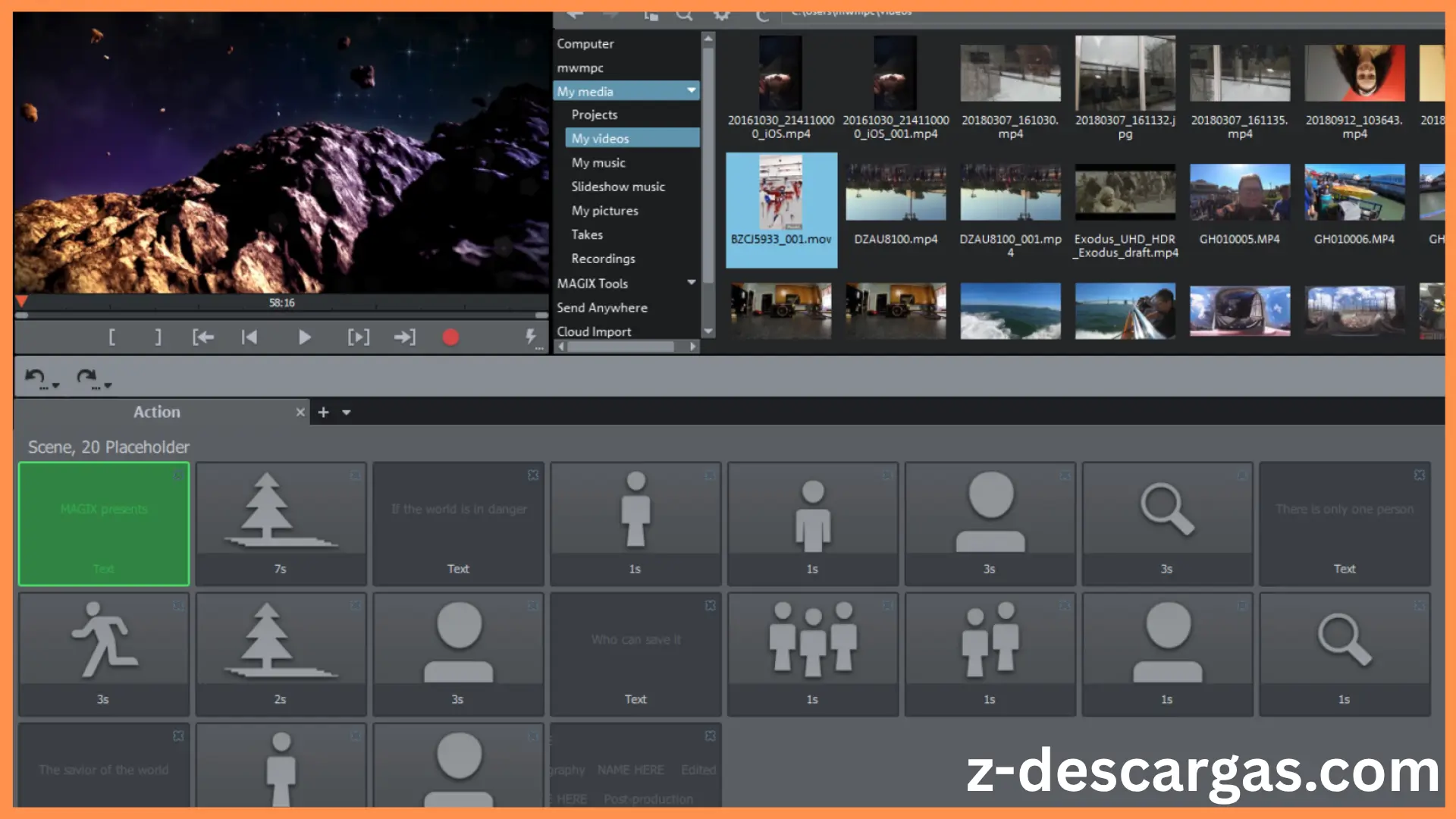Image resolution: width=1456 pixels, height=819 pixels.
Task: Select the MAGIX presents text placeholder
Action: 104,523
